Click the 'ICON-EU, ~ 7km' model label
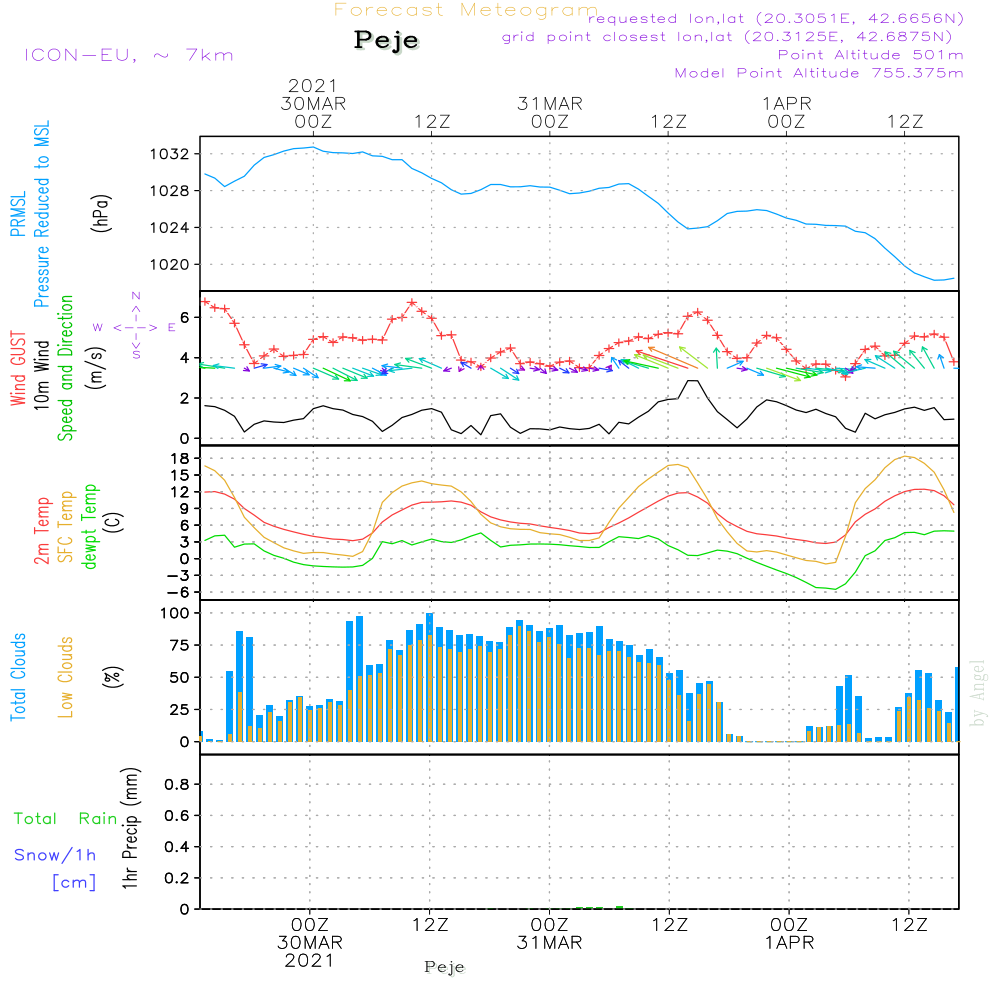1000x1000 pixels. tap(129, 55)
